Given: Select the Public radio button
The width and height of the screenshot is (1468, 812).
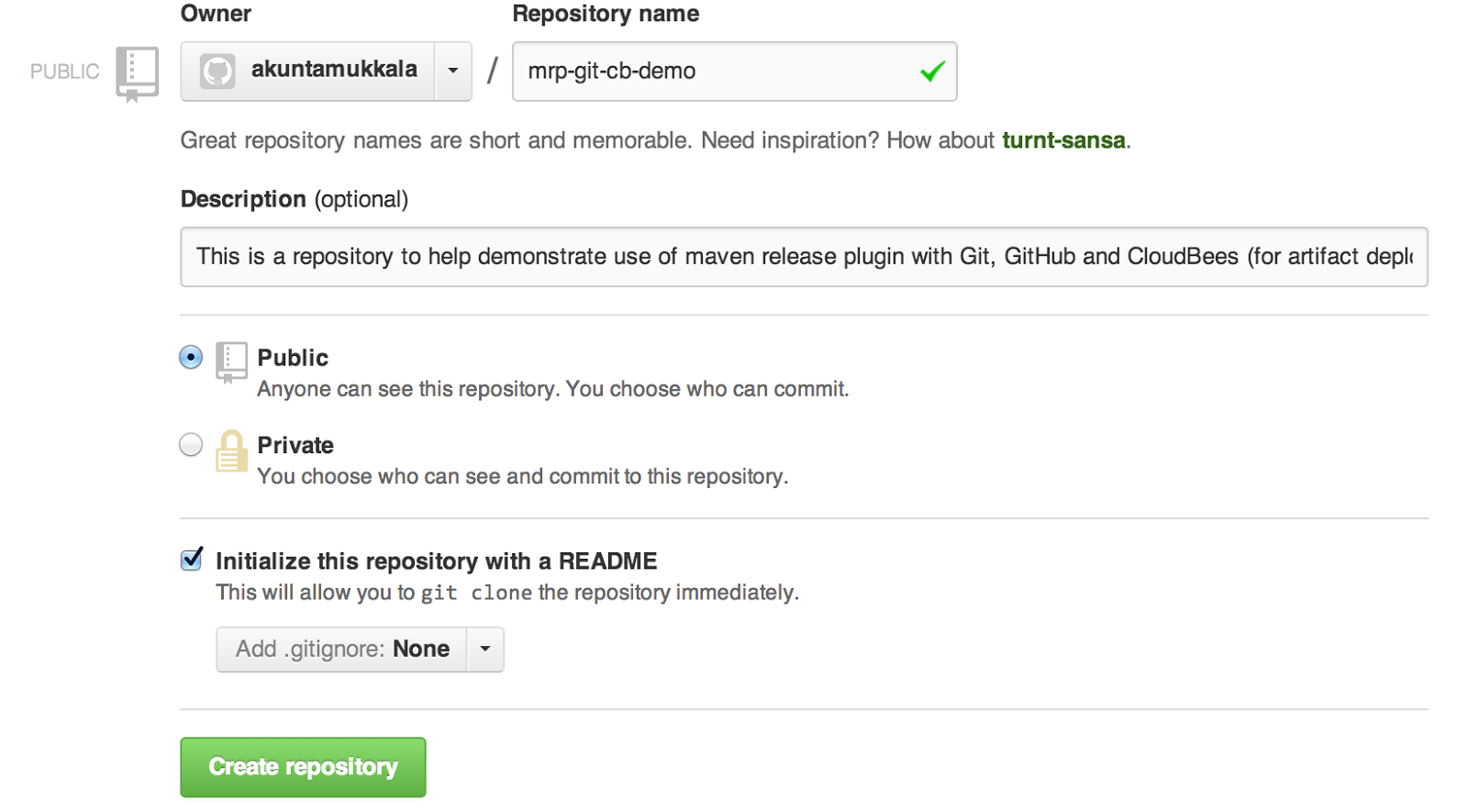Looking at the screenshot, I should (191, 357).
